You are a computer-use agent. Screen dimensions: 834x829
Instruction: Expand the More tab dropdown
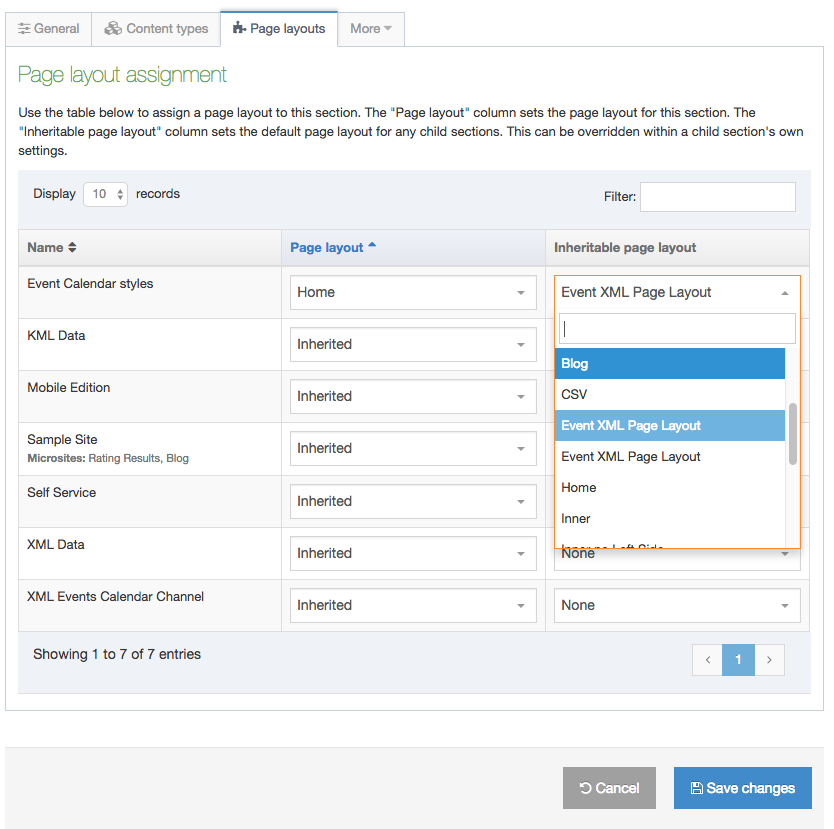[370, 28]
